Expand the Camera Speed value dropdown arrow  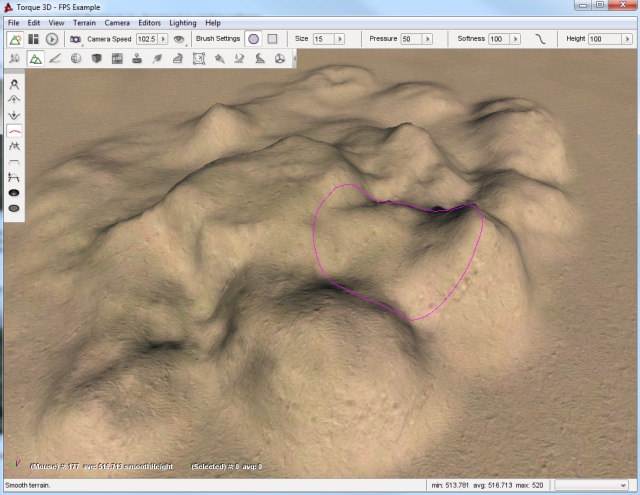pyautogui.click(x=163, y=39)
